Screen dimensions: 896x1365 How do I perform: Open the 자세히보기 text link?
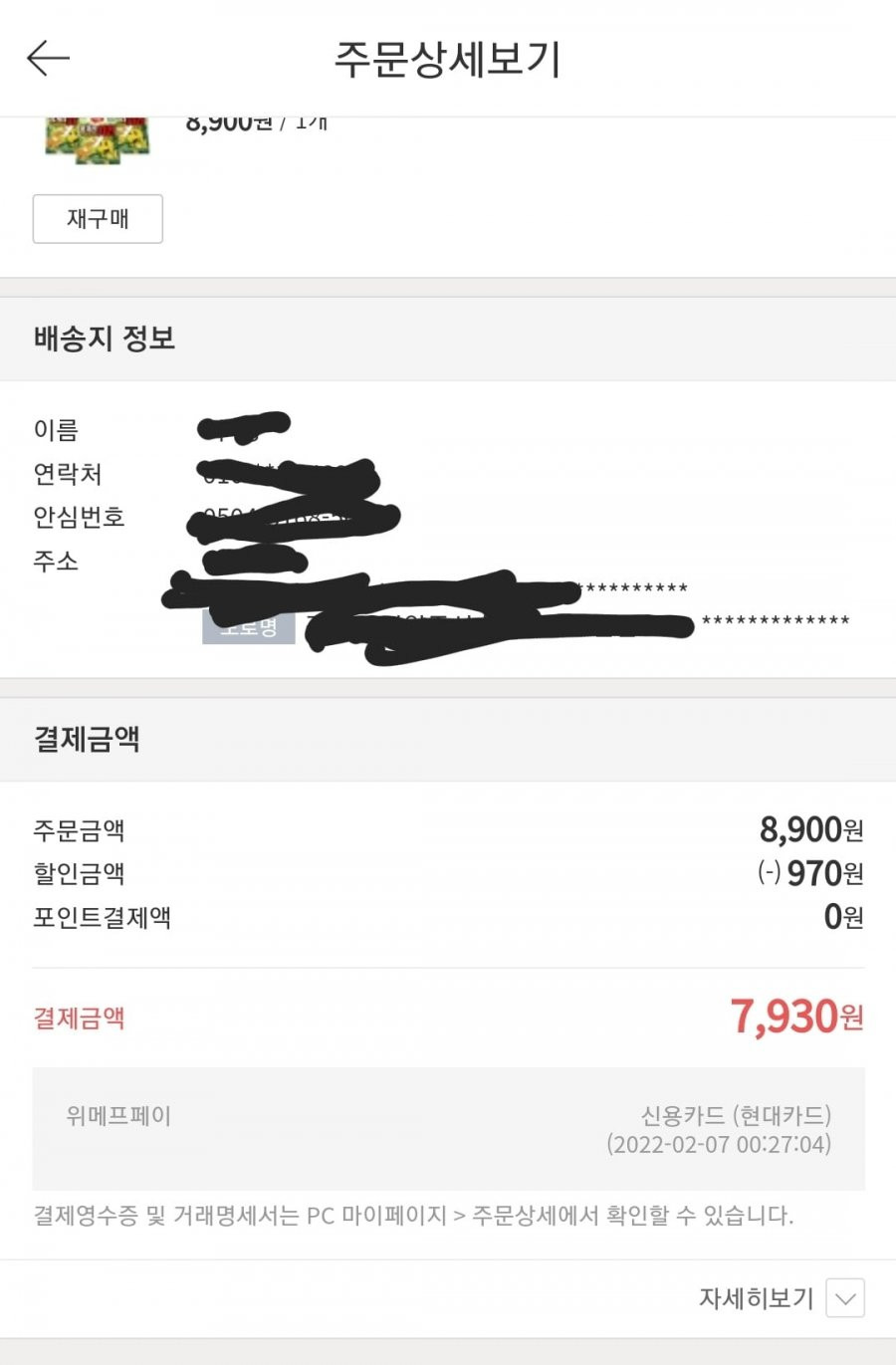click(x=756, y=1298)
